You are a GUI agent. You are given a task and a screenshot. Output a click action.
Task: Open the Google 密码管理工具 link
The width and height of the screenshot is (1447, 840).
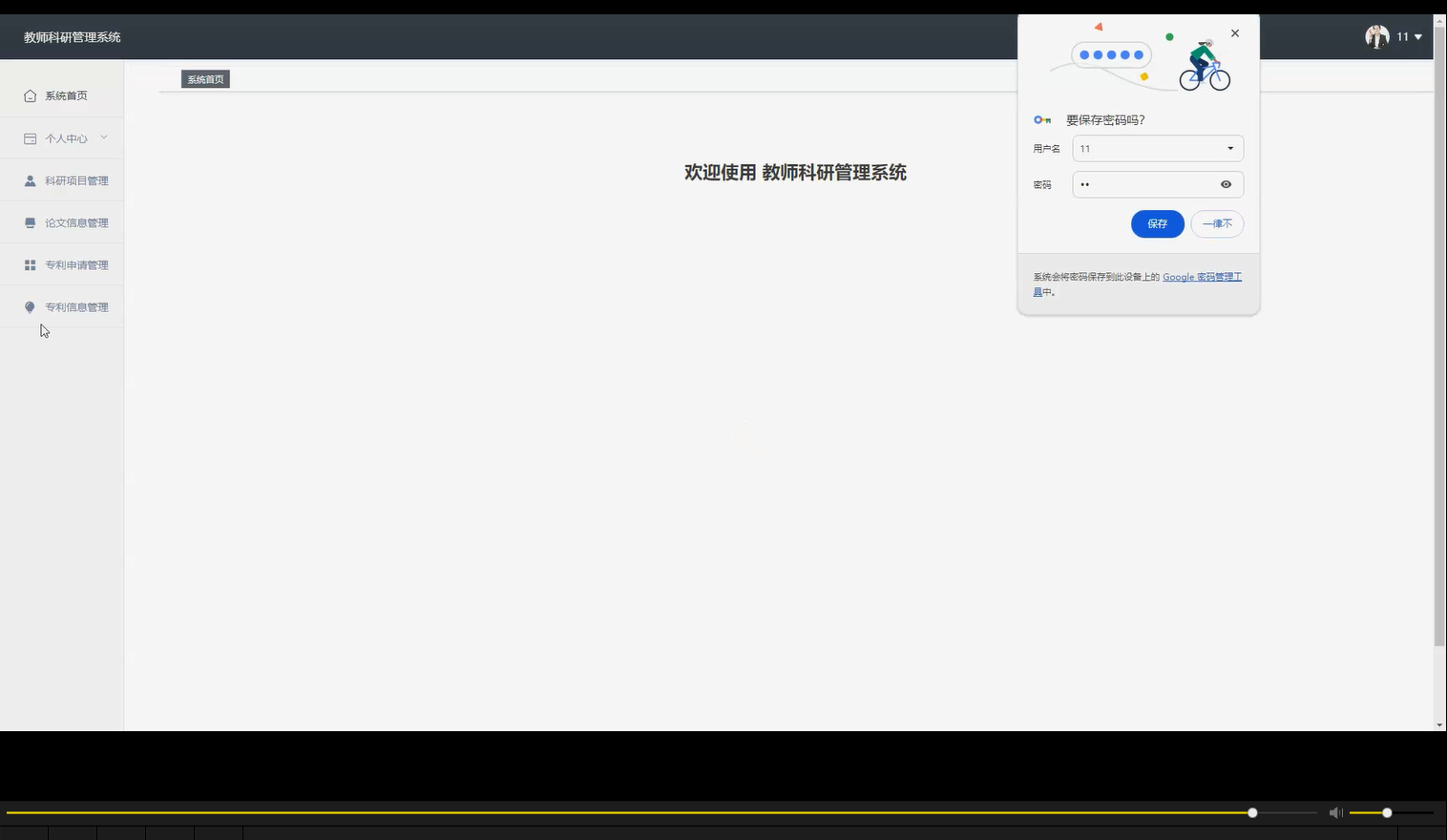tap(1201, 277)
